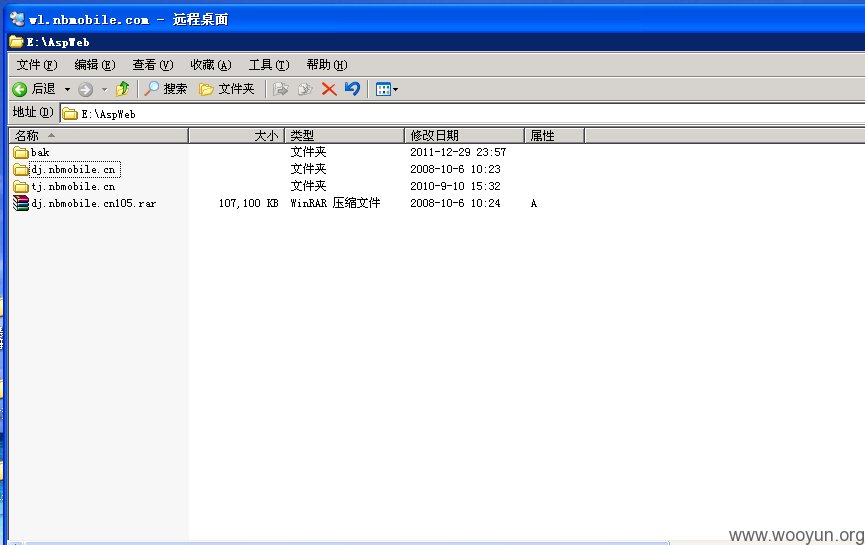
Task: Click the folder icon in address bar
Action: (70, 114)
